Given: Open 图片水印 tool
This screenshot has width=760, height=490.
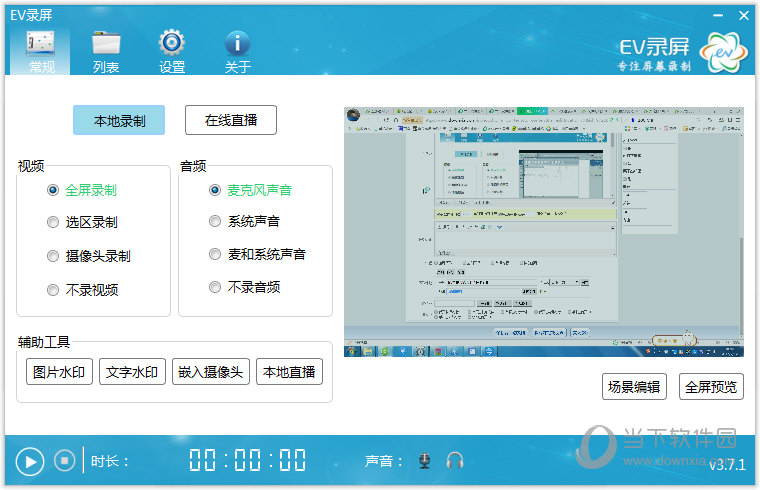Looking at the screenshot, I should click(59, 372).
